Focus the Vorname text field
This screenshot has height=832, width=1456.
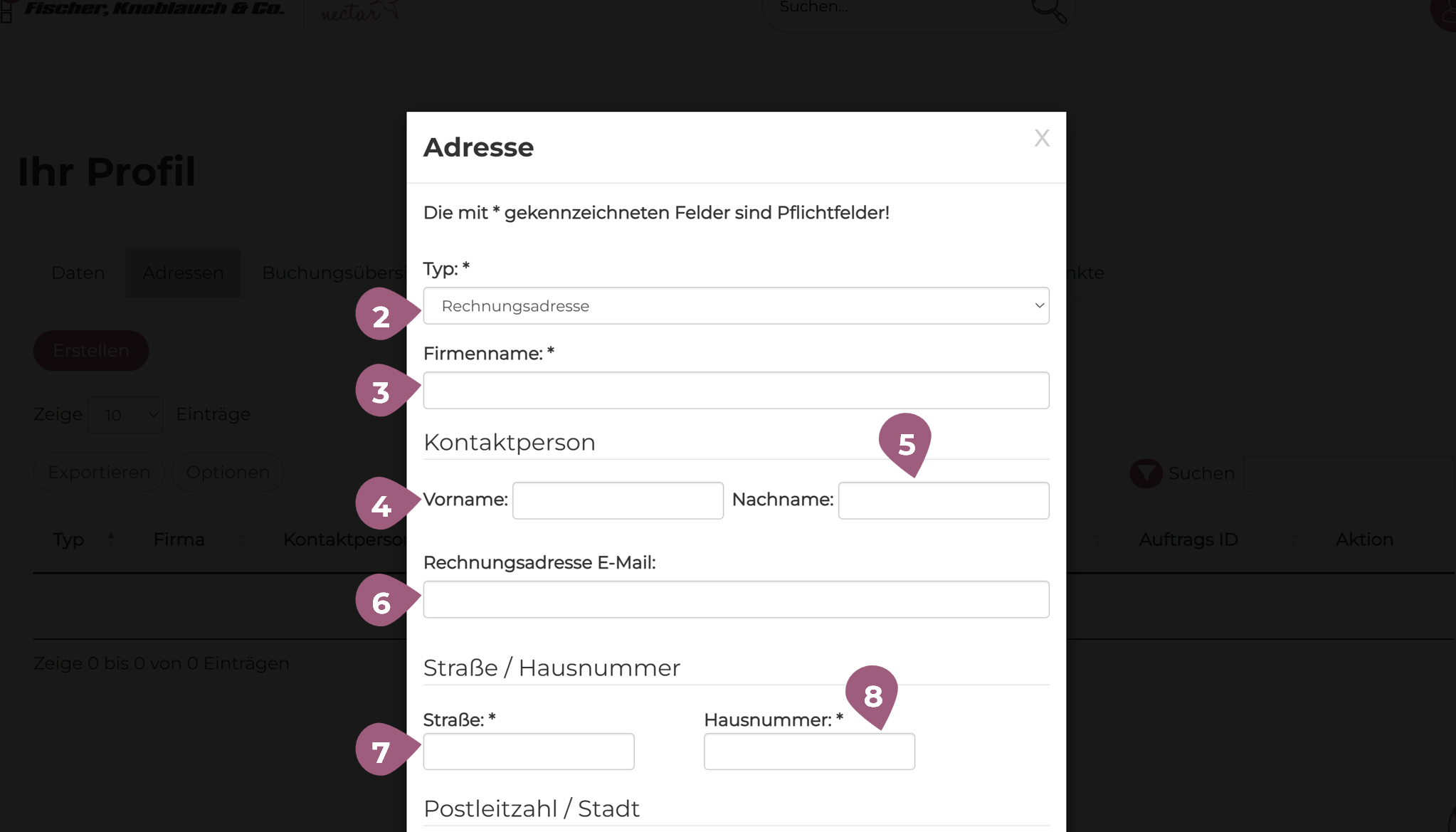pos(618,500)
